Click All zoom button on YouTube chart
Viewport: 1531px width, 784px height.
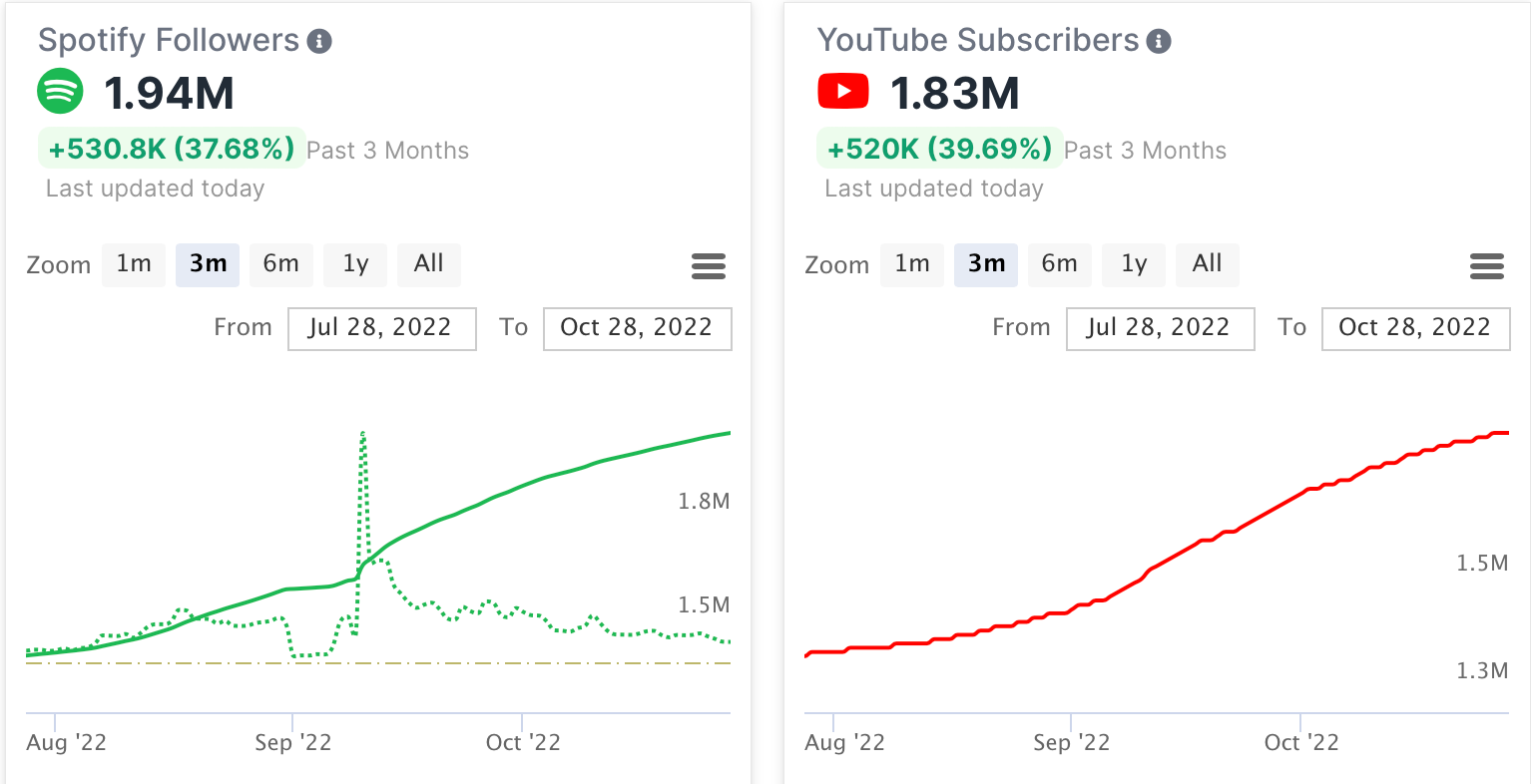[x=1207, y=264]
